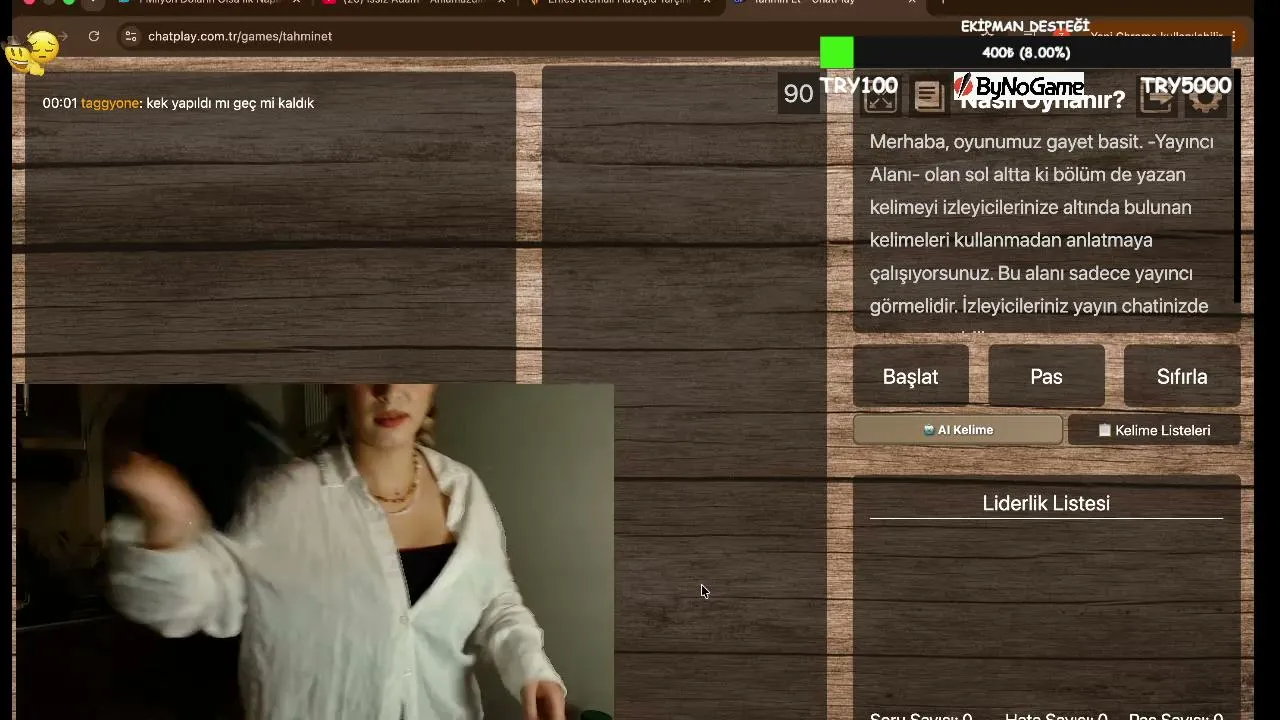The width and height of the screenshot is (1280, 720).
Task: Click the TRY100 label
Action: 859,86
